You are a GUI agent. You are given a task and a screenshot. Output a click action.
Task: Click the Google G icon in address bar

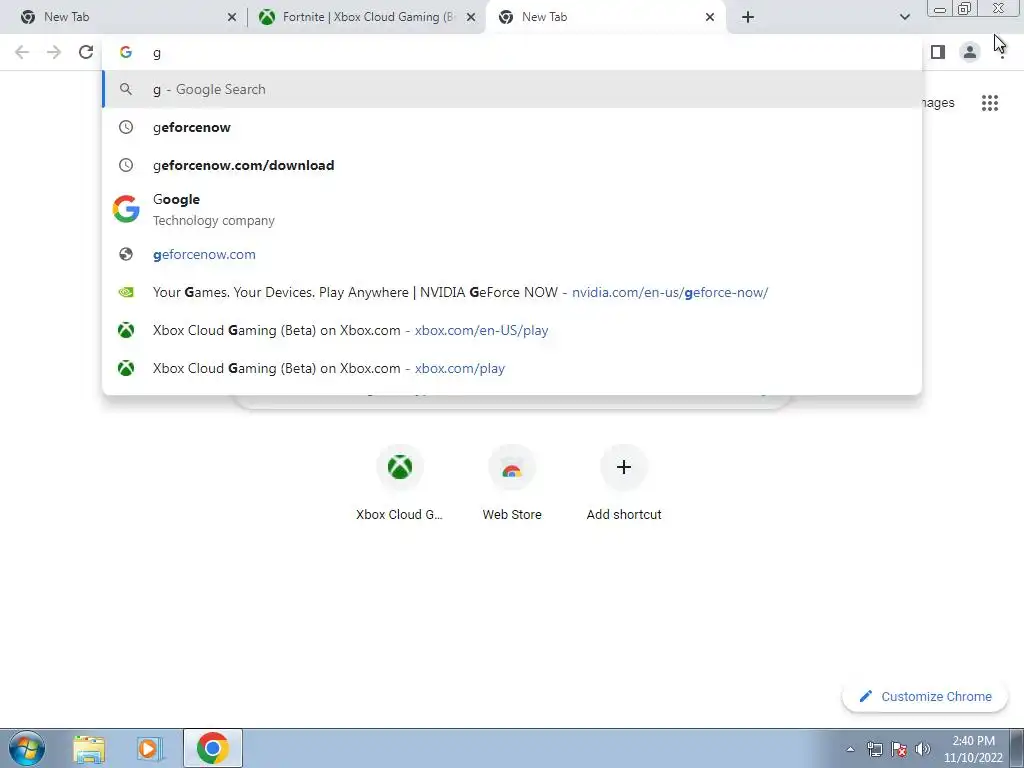tap(126, 52)
